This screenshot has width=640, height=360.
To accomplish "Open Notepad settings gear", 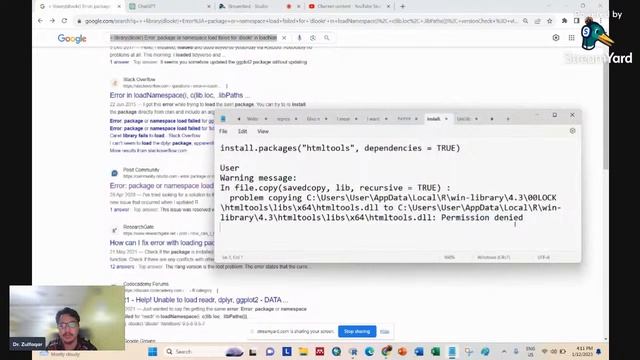I will [572, 131].
